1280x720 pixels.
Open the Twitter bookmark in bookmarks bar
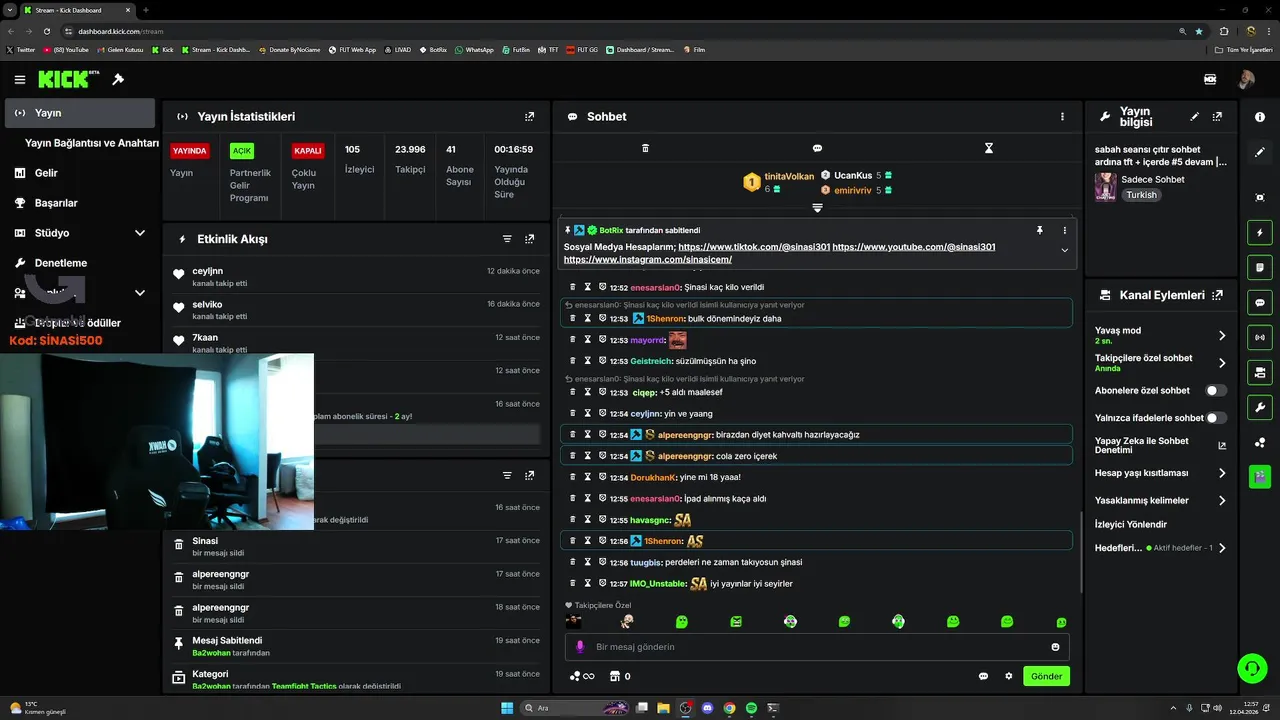tap(20, 49)
